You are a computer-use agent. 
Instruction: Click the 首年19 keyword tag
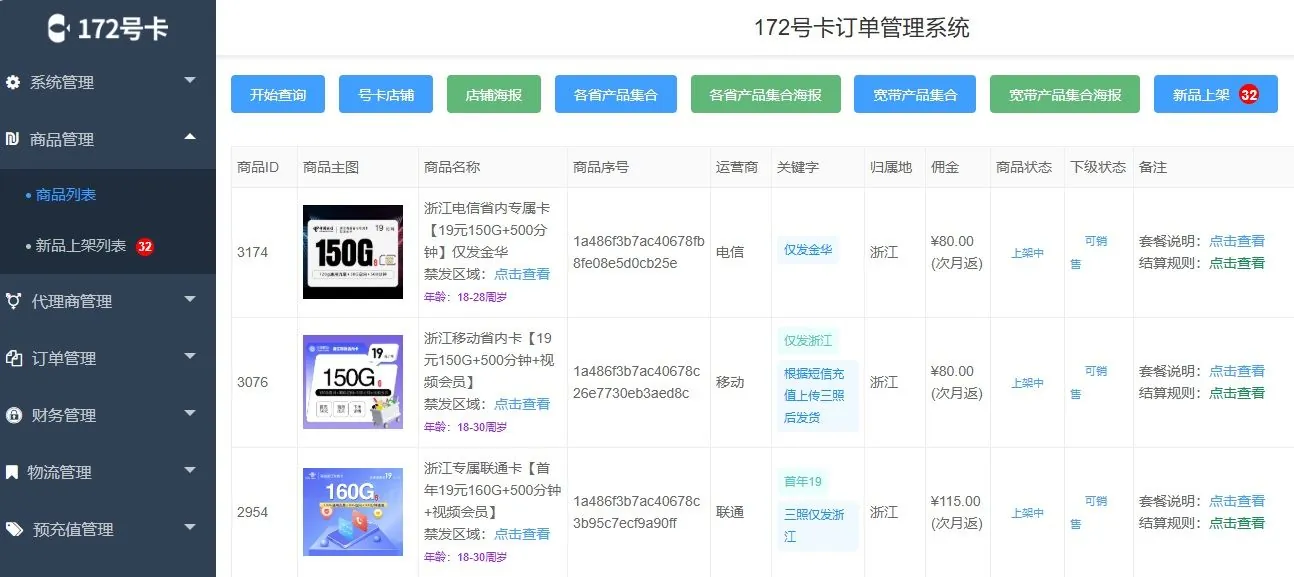[x=803, y=482]
